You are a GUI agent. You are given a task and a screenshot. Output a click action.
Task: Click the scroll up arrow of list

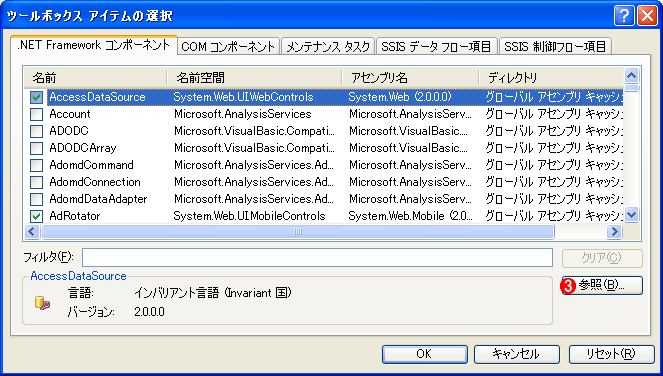click(x=631, y=76)
